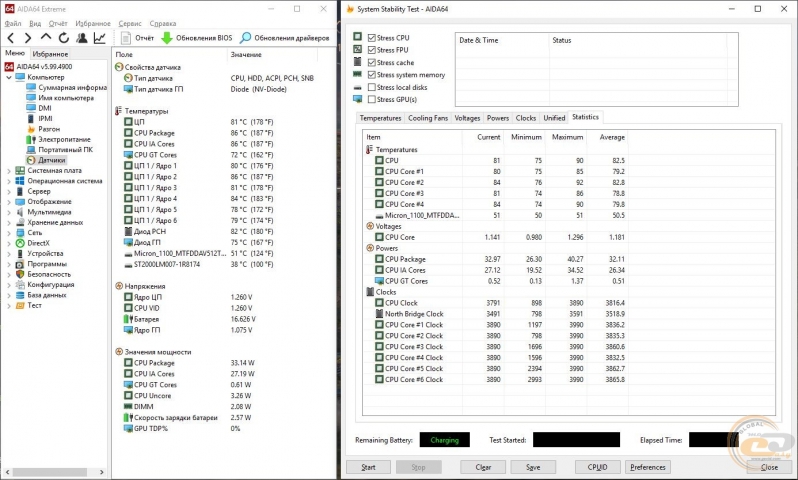Click the Stress CPU chip icon
This screenshot has width=798, height=480.
[357, 37]
